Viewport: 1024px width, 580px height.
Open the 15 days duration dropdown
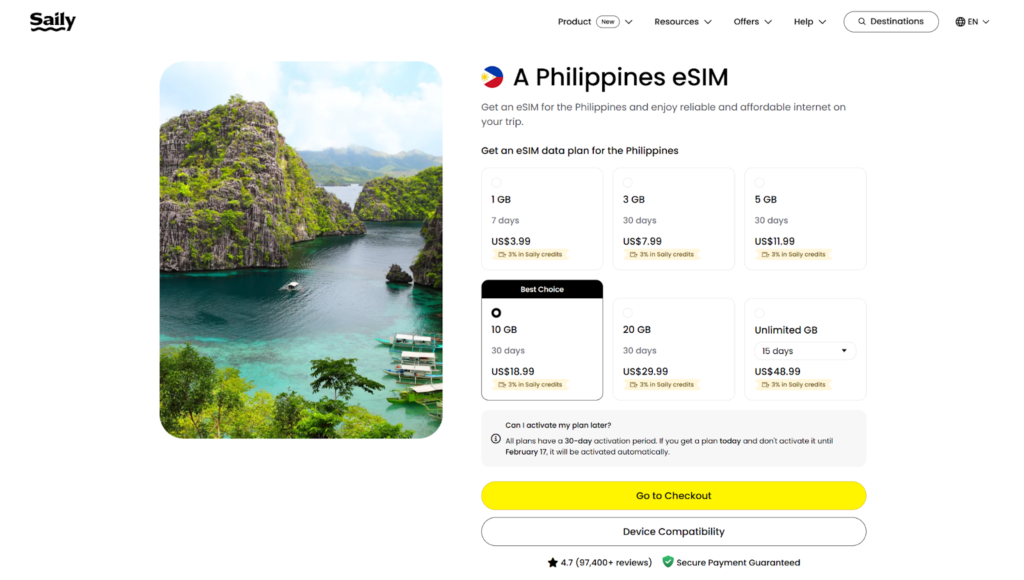coord(805,350)
